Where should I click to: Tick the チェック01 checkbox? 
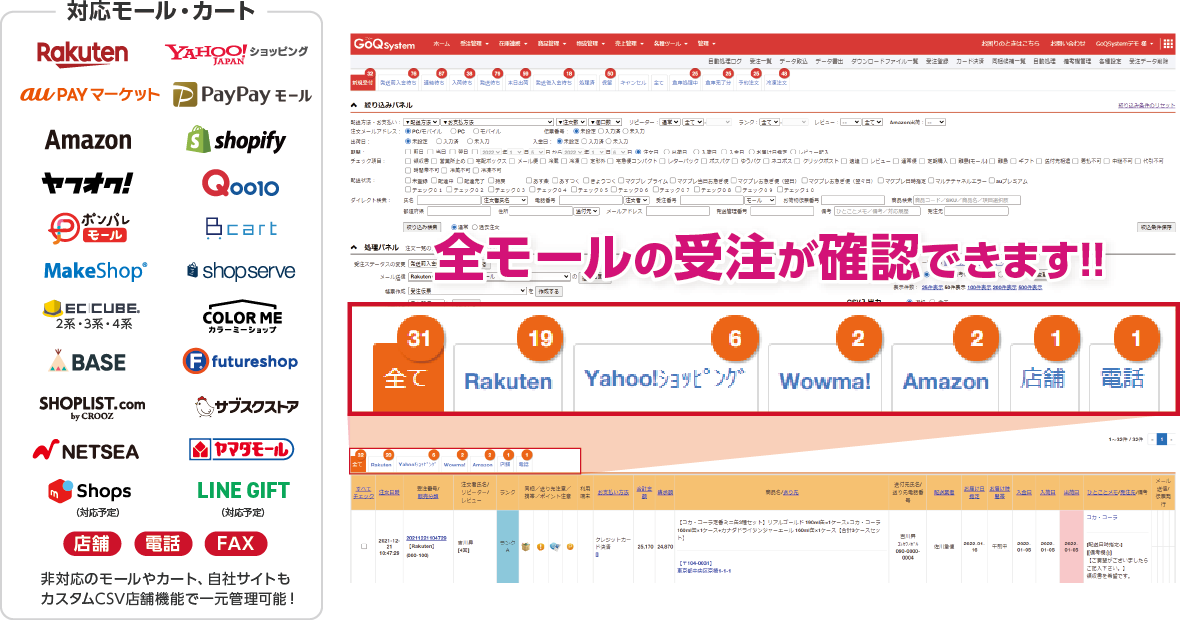(409, 190)
